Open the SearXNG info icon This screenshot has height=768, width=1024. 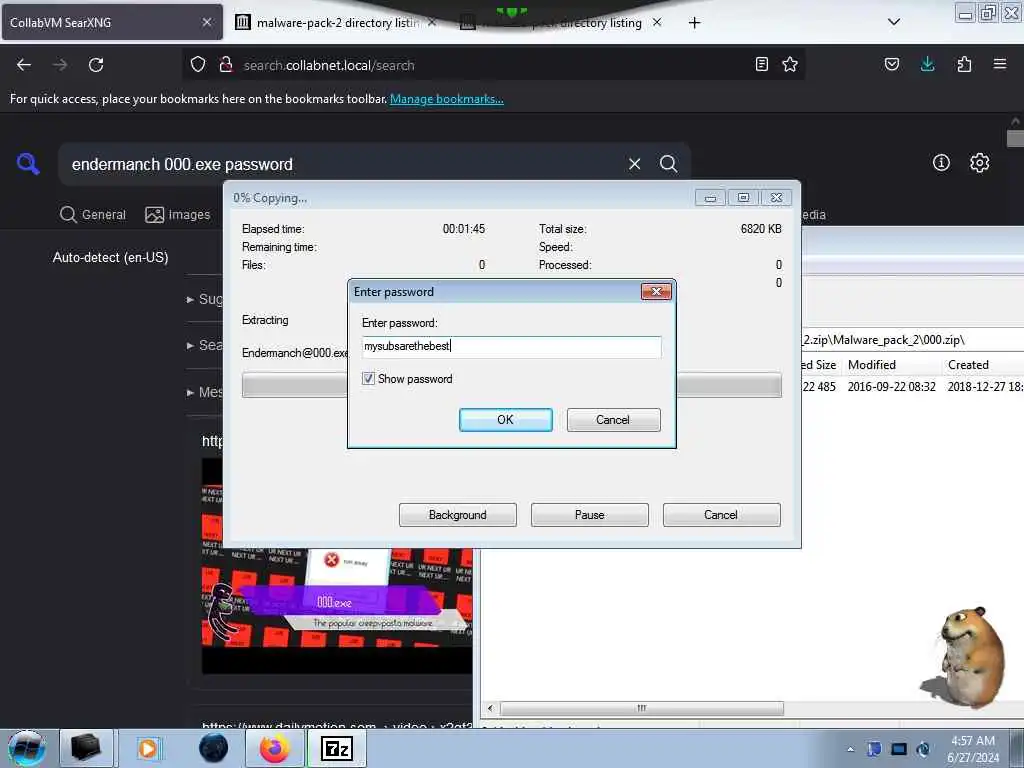pyautogui.click(x=941, y=163)
